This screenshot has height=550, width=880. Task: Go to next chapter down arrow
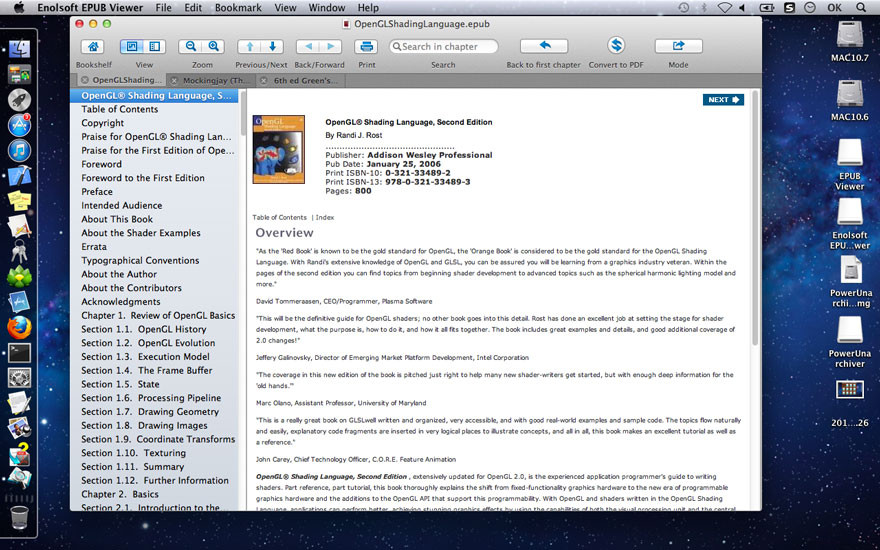pos(272,47)
